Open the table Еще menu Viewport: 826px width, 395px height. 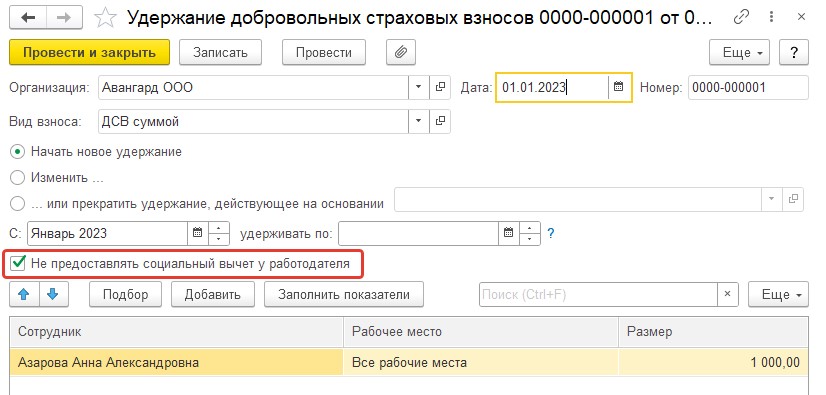tap(778, 294)
